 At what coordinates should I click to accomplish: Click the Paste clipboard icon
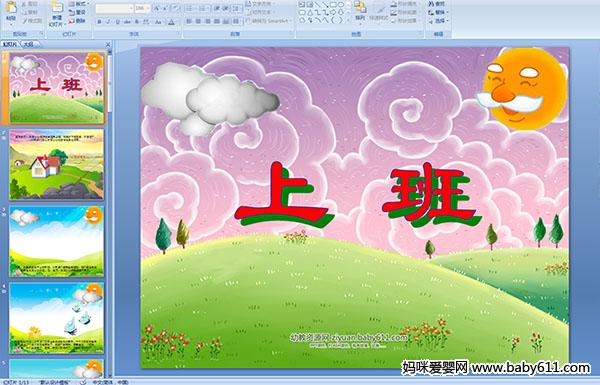[x=11, y=8]
